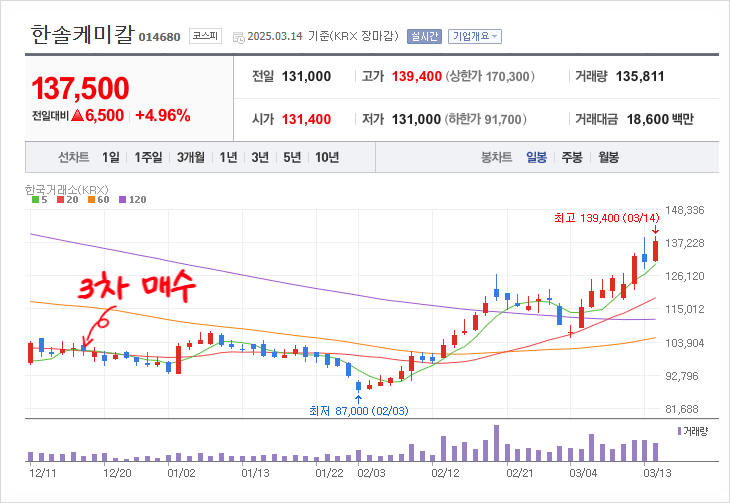
Task: Click the 최고 139,400 (03/14) high label
Action: 607,218
